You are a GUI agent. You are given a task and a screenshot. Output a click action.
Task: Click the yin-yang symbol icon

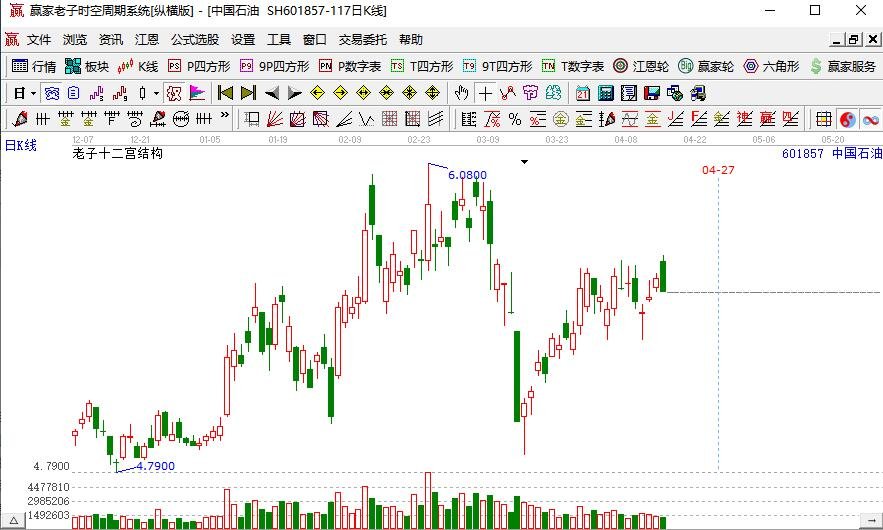click(848, 119)
